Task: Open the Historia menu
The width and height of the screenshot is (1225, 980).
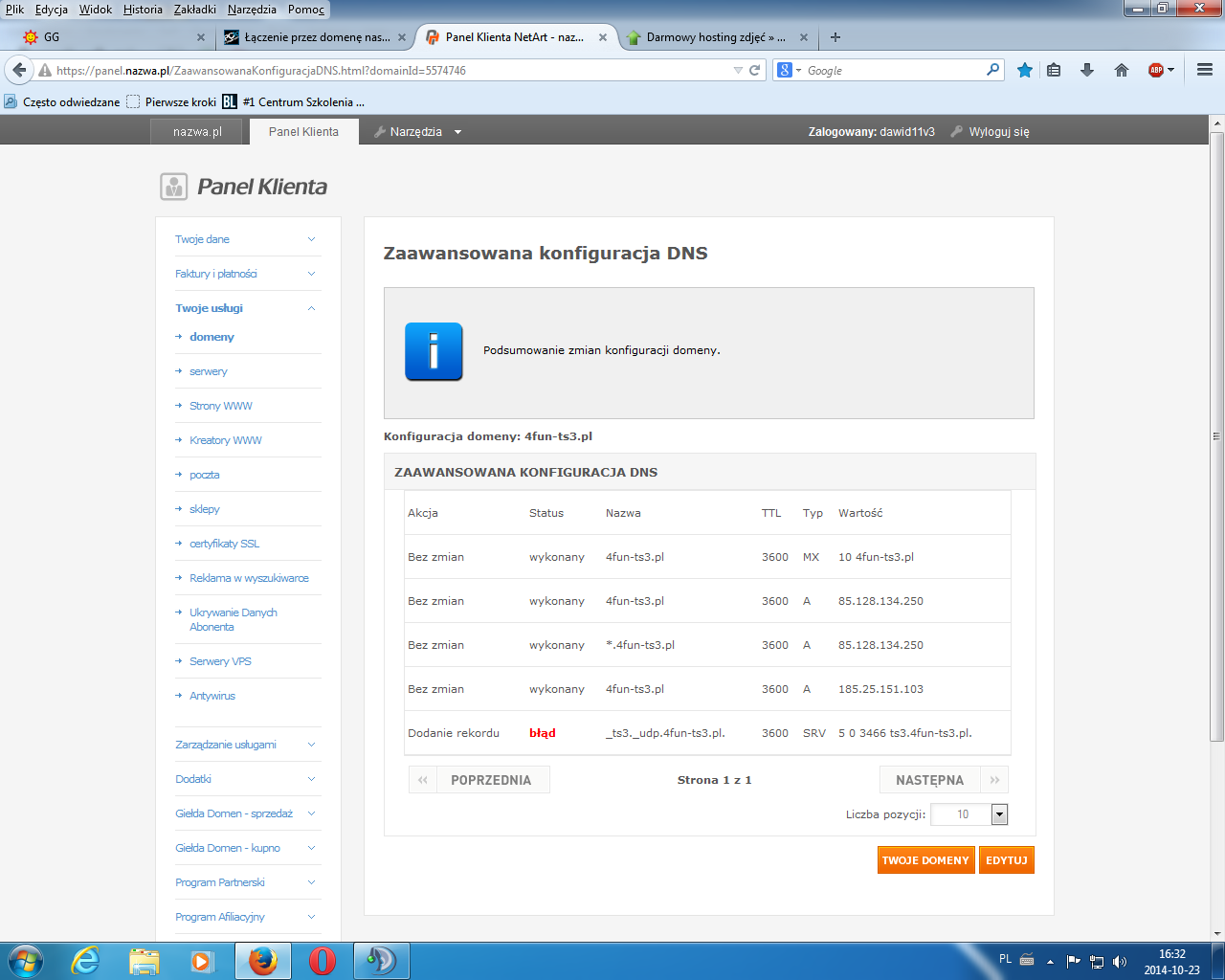Action: (x=143, y=9)
